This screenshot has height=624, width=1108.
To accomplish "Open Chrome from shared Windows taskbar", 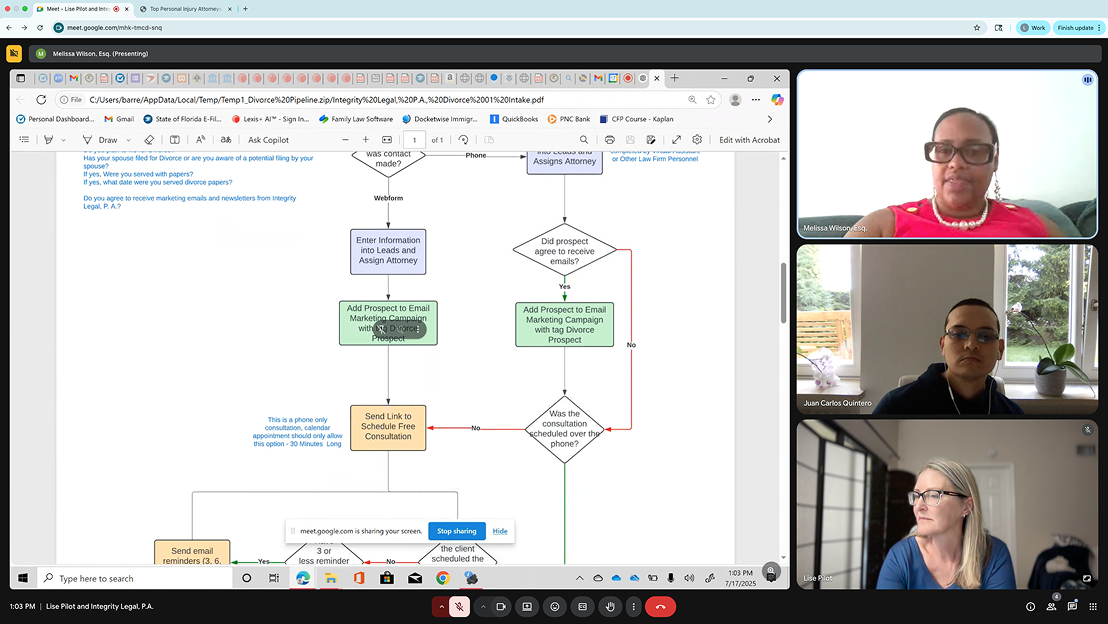I will (442, 578).
